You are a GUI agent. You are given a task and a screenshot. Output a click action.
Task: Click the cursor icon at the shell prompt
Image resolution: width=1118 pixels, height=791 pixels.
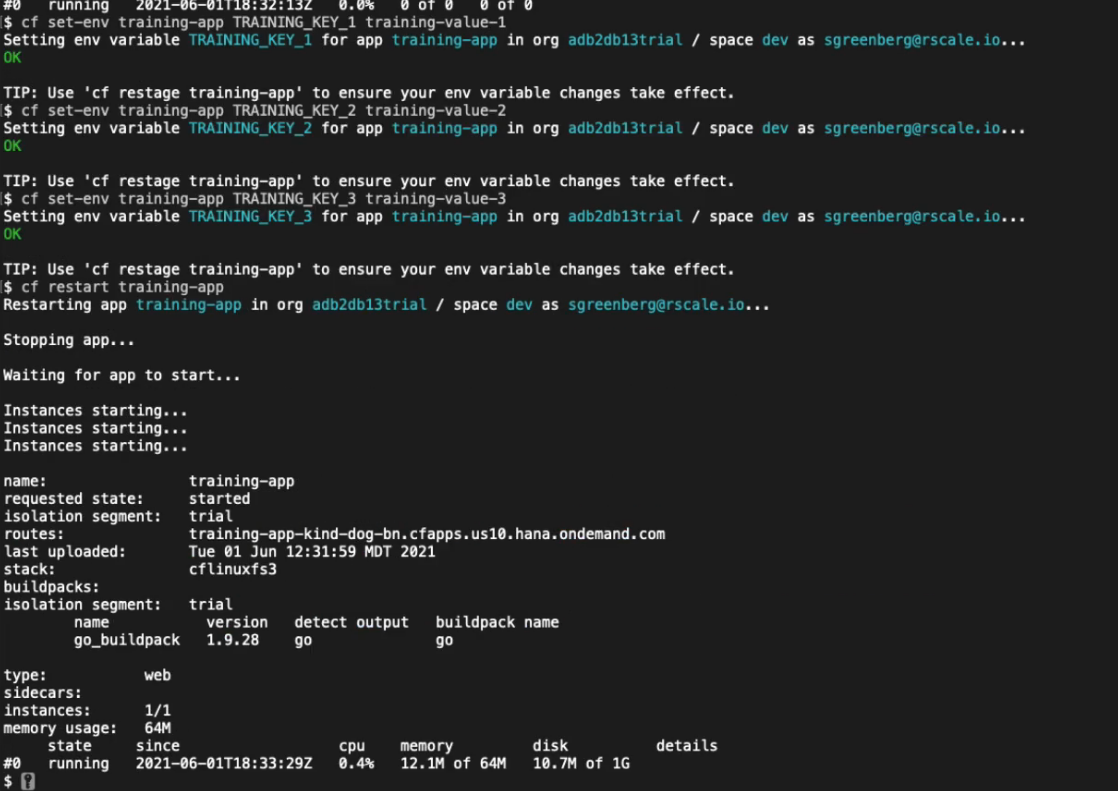coord(26,780)
